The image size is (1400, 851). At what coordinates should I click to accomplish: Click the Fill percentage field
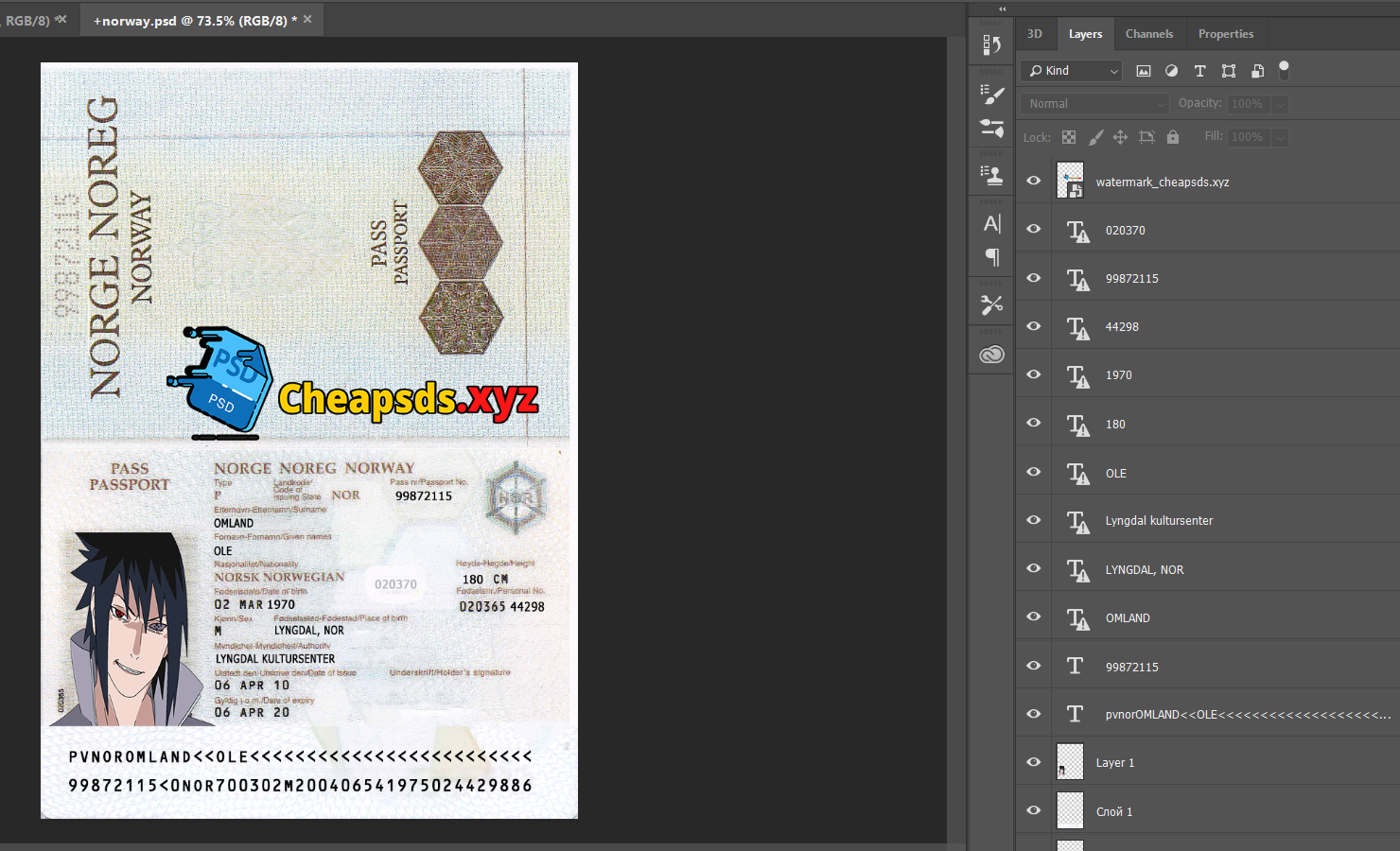1247,137
